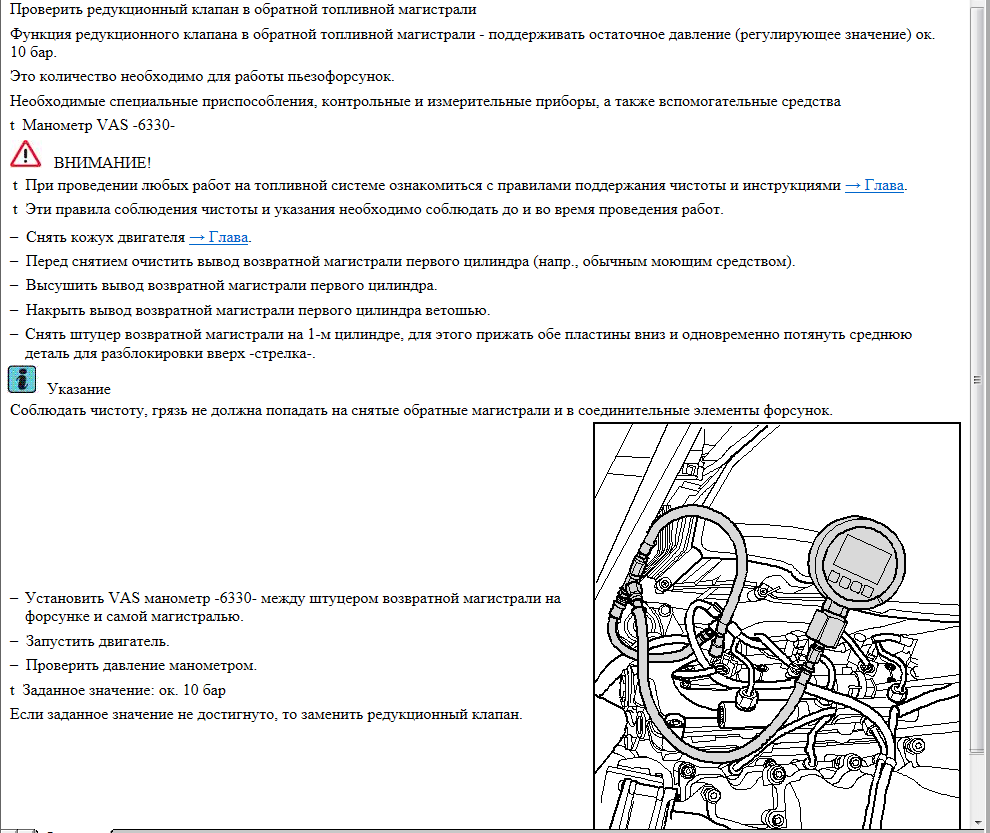This screenshot has width=990, height=833.
Task: Click the blue info icon beside Указание
Action: pos(22,379)
